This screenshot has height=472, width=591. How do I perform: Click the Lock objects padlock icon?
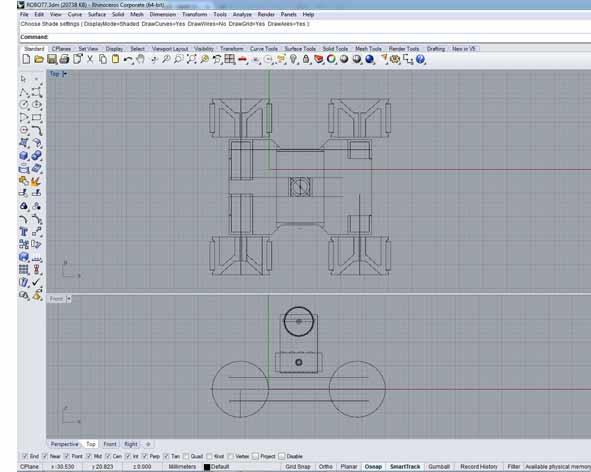pos(306,59)
